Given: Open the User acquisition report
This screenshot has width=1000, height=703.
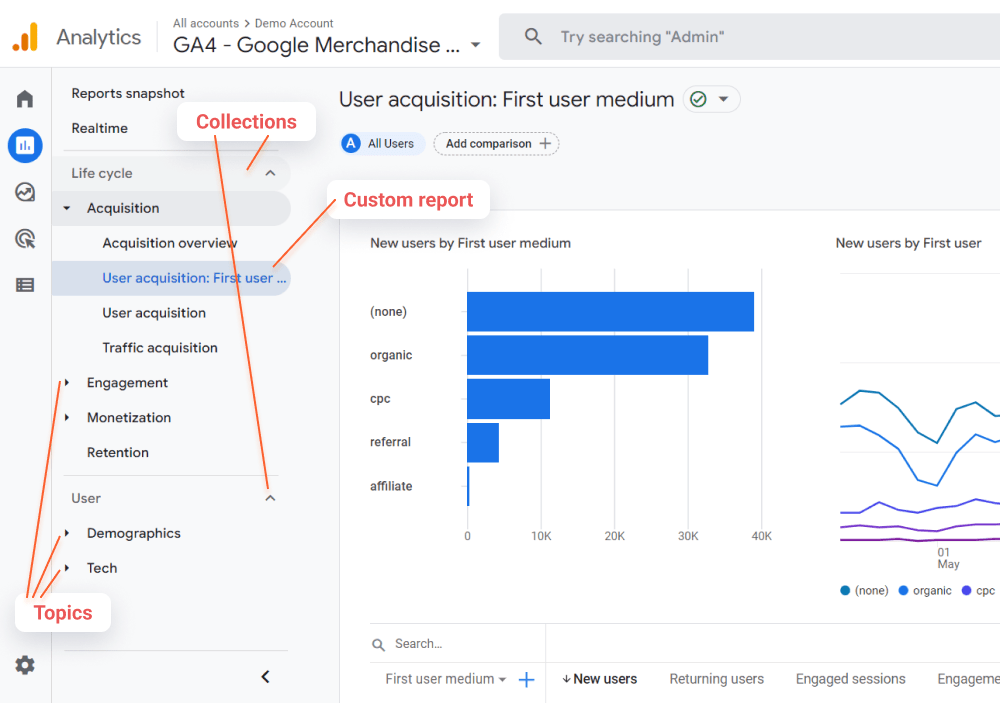Looking at the screenshot, I should 154,313.
